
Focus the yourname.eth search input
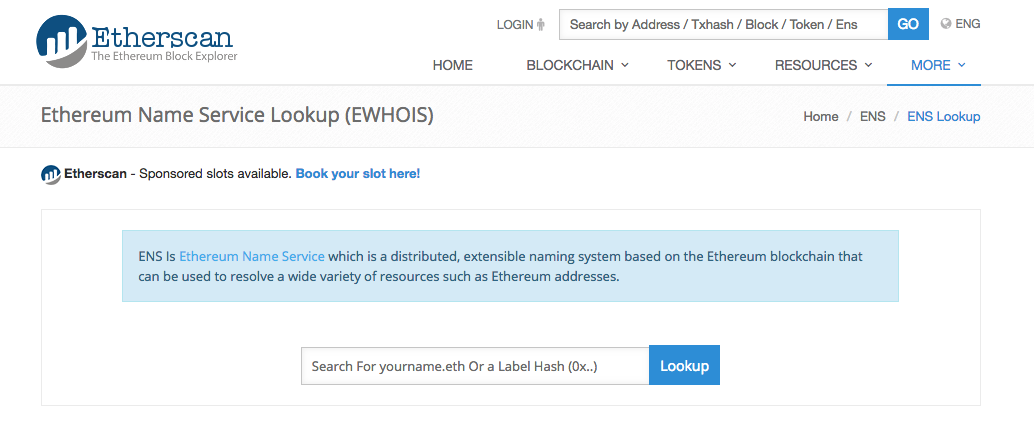tap(475, 366)
